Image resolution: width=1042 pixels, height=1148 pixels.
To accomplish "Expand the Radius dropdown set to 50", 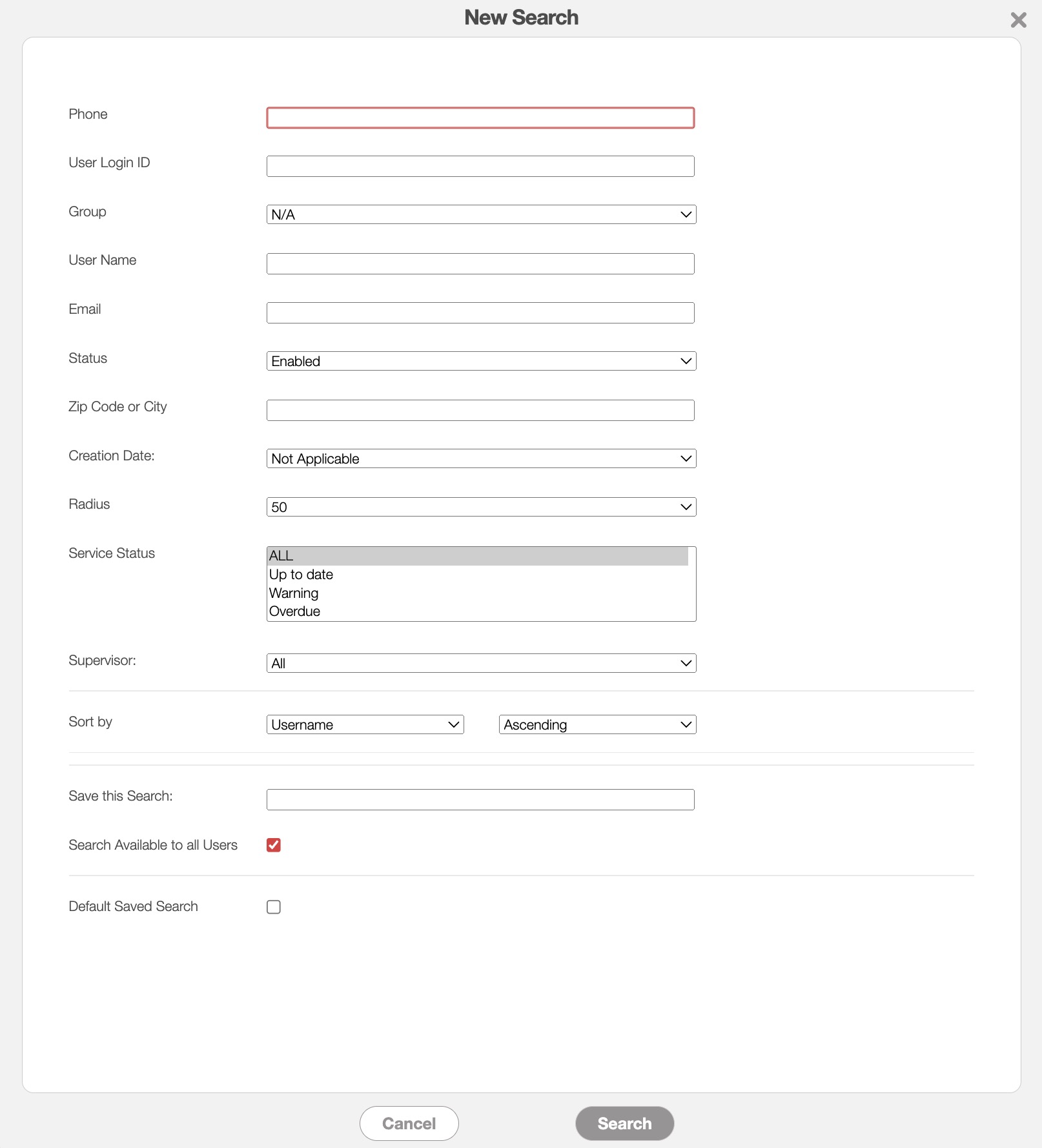I will click(x=480, y=507).
